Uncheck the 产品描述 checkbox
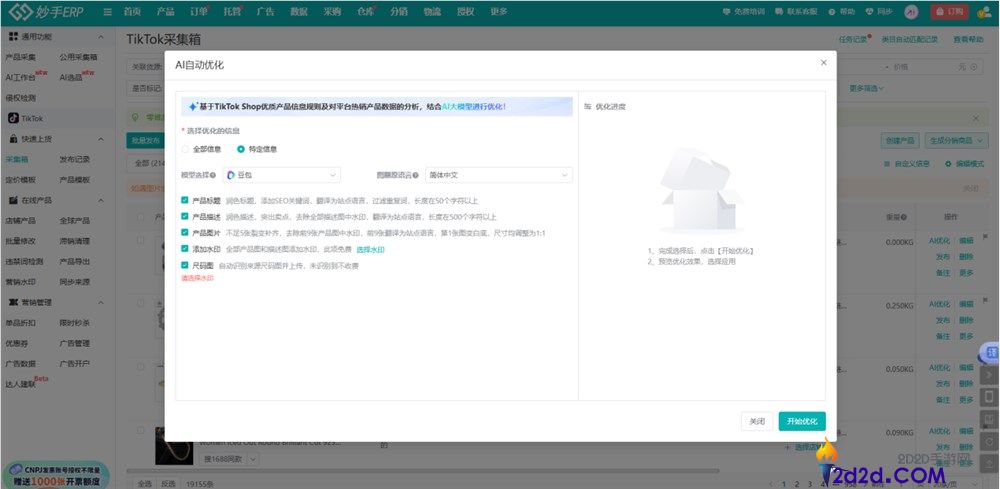 (x=185, y=216)
